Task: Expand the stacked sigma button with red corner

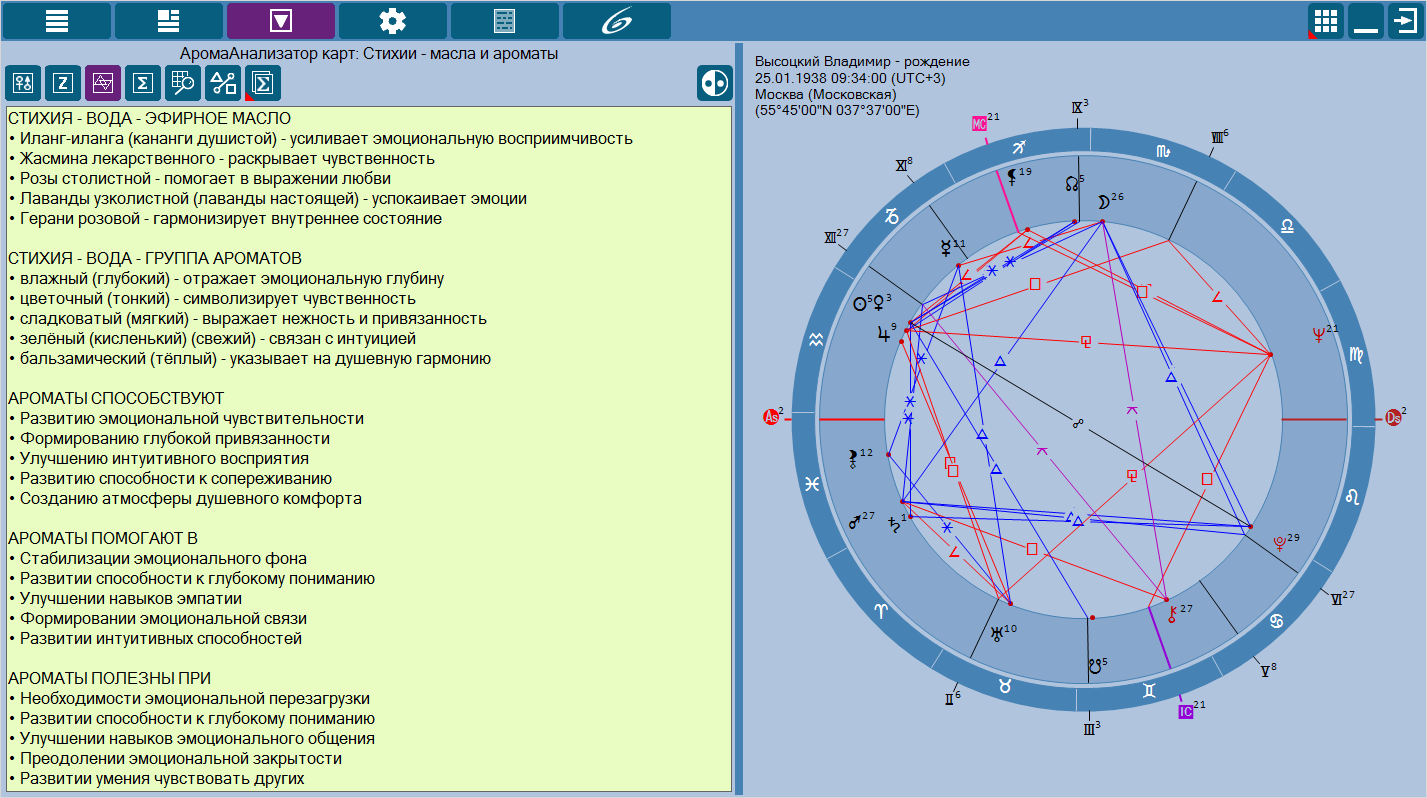Action: pos(263,83)
